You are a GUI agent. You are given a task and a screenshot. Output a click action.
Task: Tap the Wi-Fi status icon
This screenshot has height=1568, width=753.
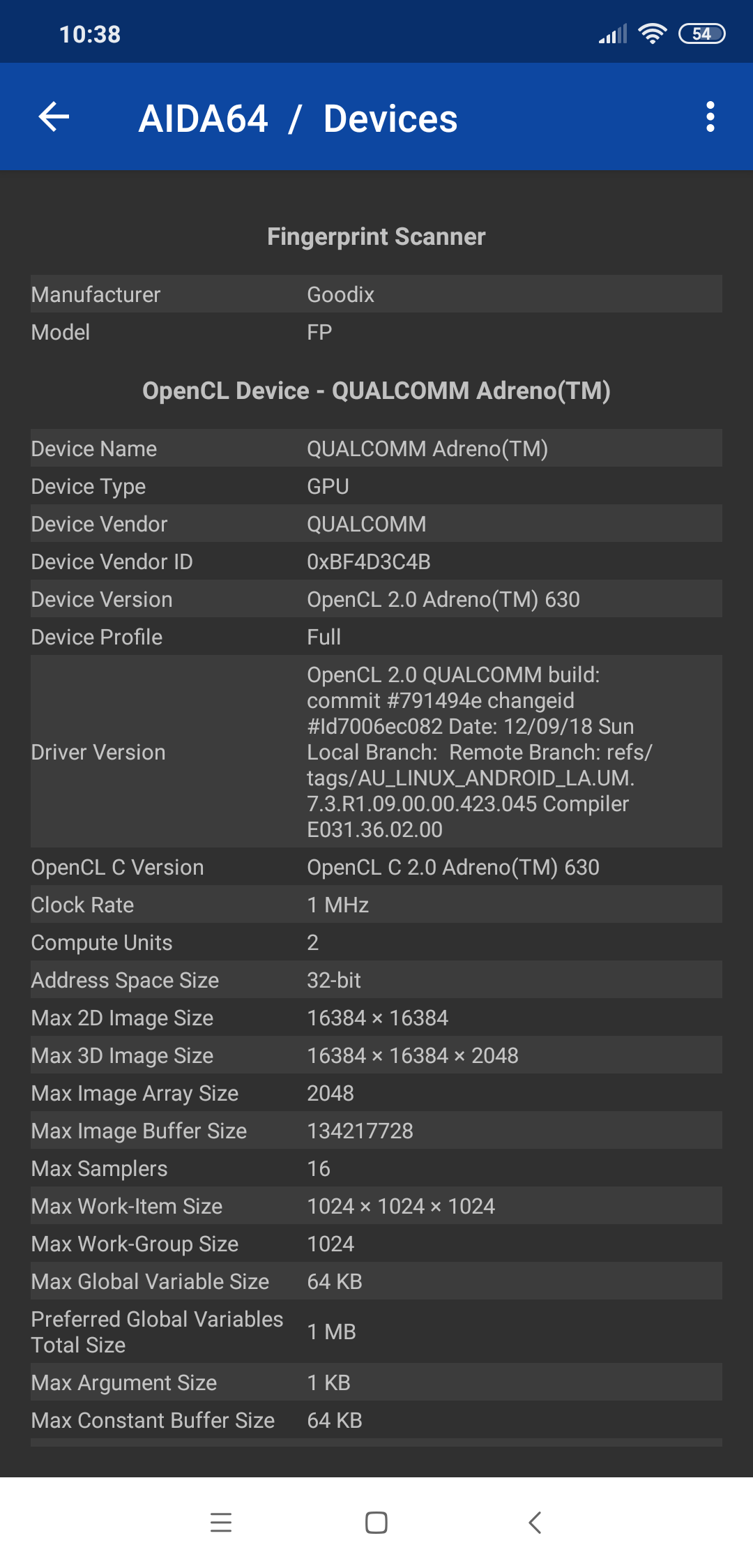tap(653, 33)
